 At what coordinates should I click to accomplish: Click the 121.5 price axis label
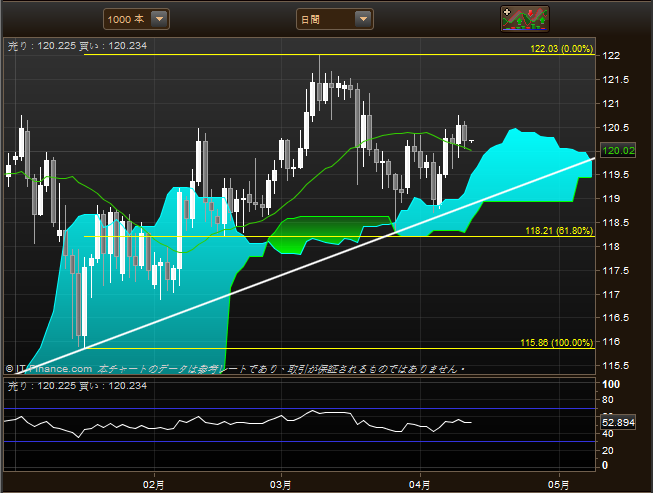point(616,80)
